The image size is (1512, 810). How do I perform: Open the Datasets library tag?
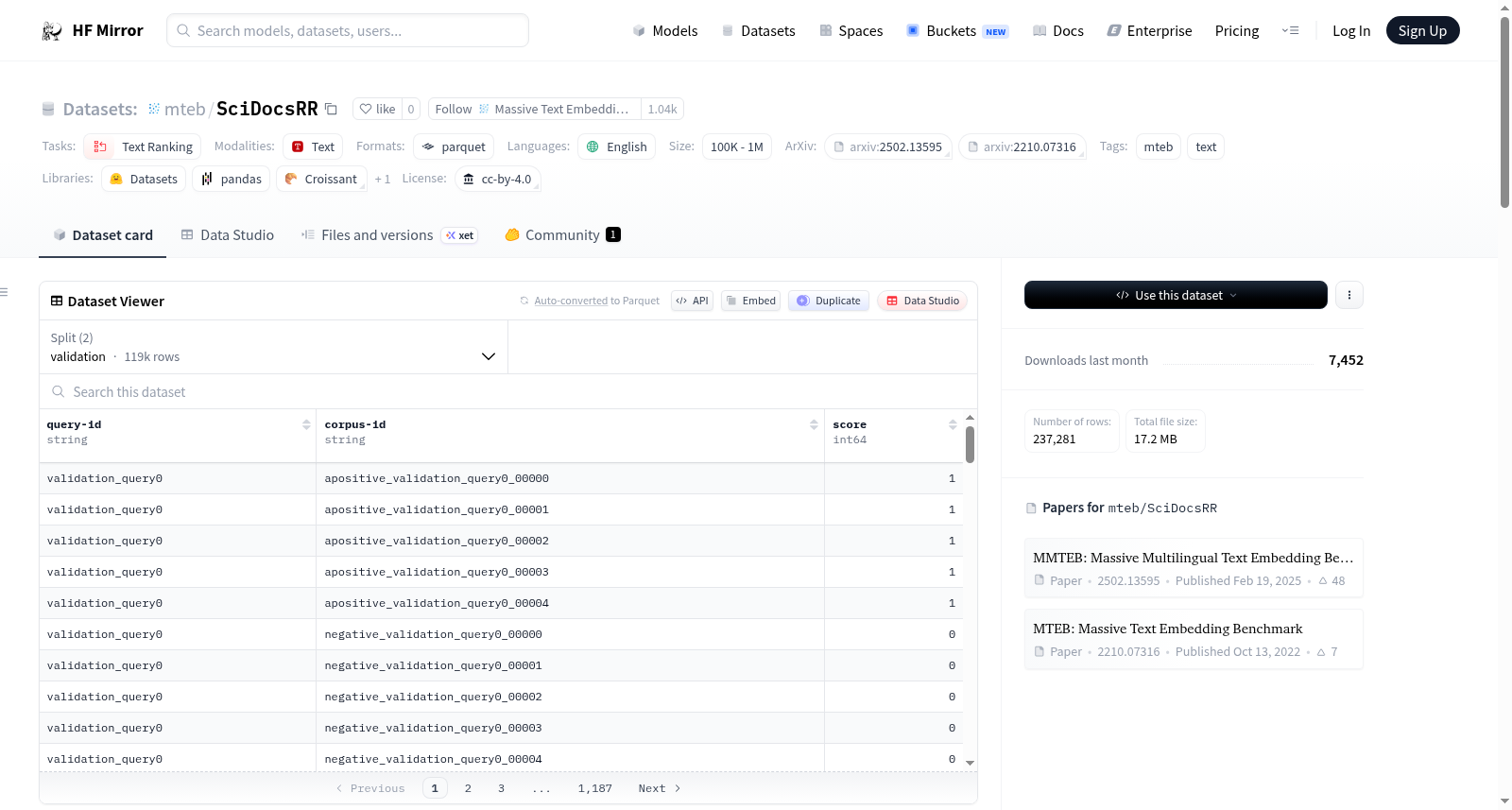144,179
